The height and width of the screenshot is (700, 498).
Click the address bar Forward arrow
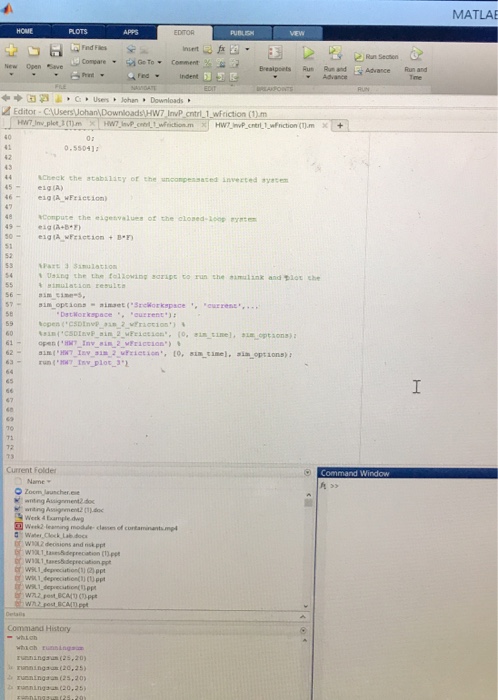[x=18, y=98]
